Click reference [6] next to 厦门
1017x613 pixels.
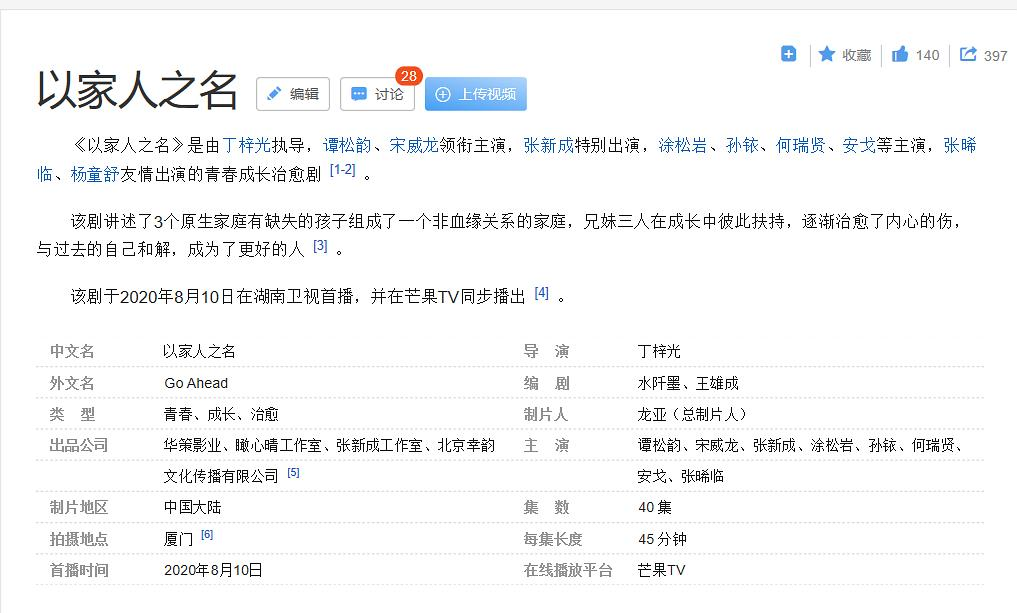click(207, 535)
